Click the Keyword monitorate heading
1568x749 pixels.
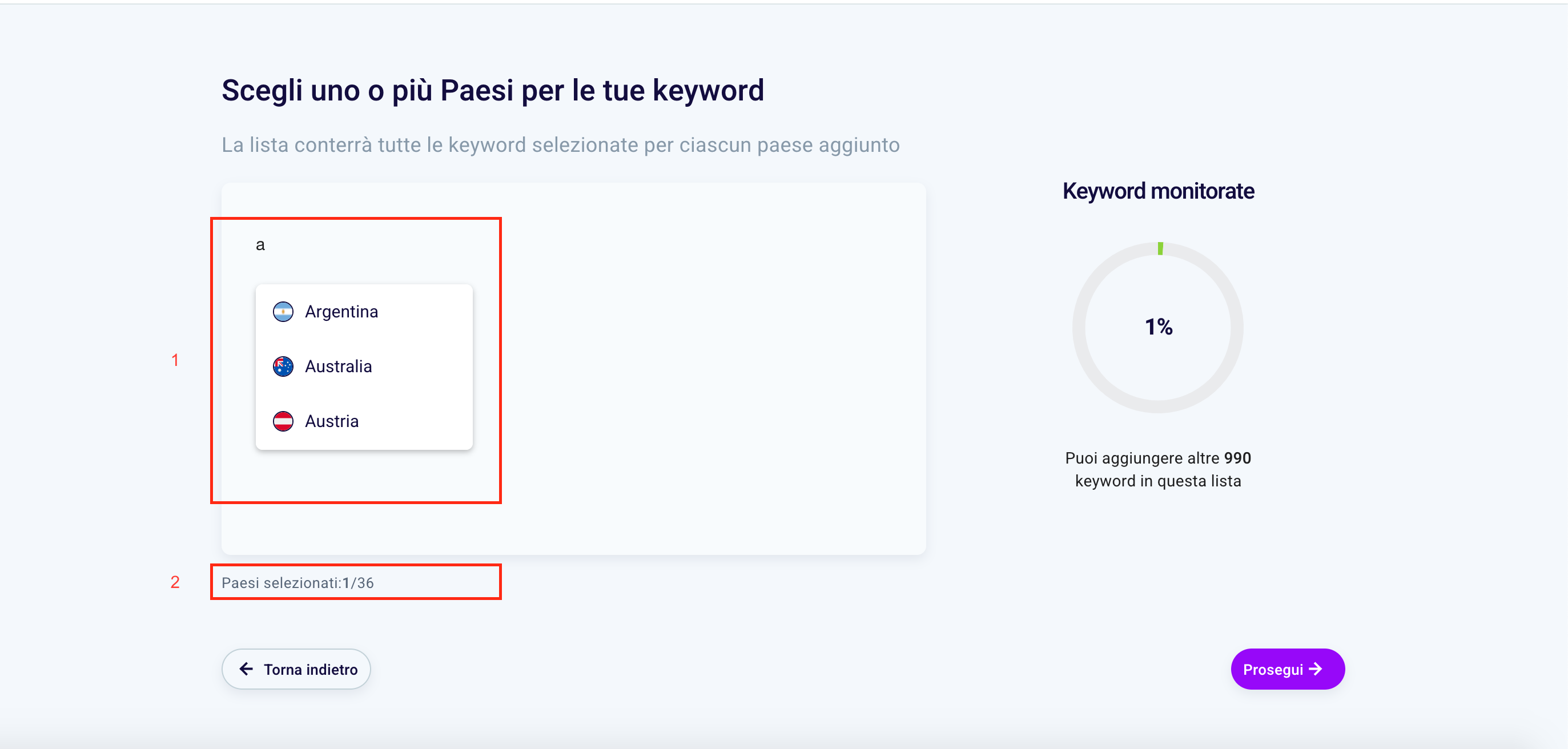click(x=1159, y=191)
